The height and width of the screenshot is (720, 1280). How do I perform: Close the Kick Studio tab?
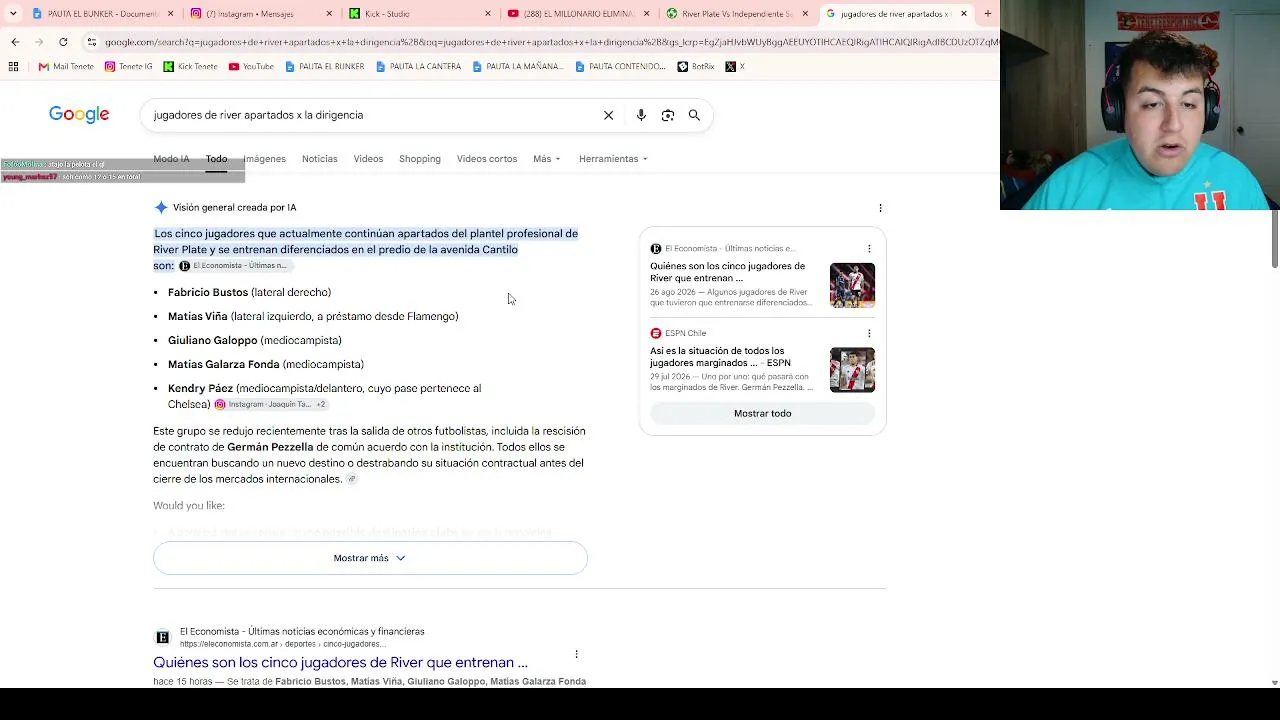[488, 14]
